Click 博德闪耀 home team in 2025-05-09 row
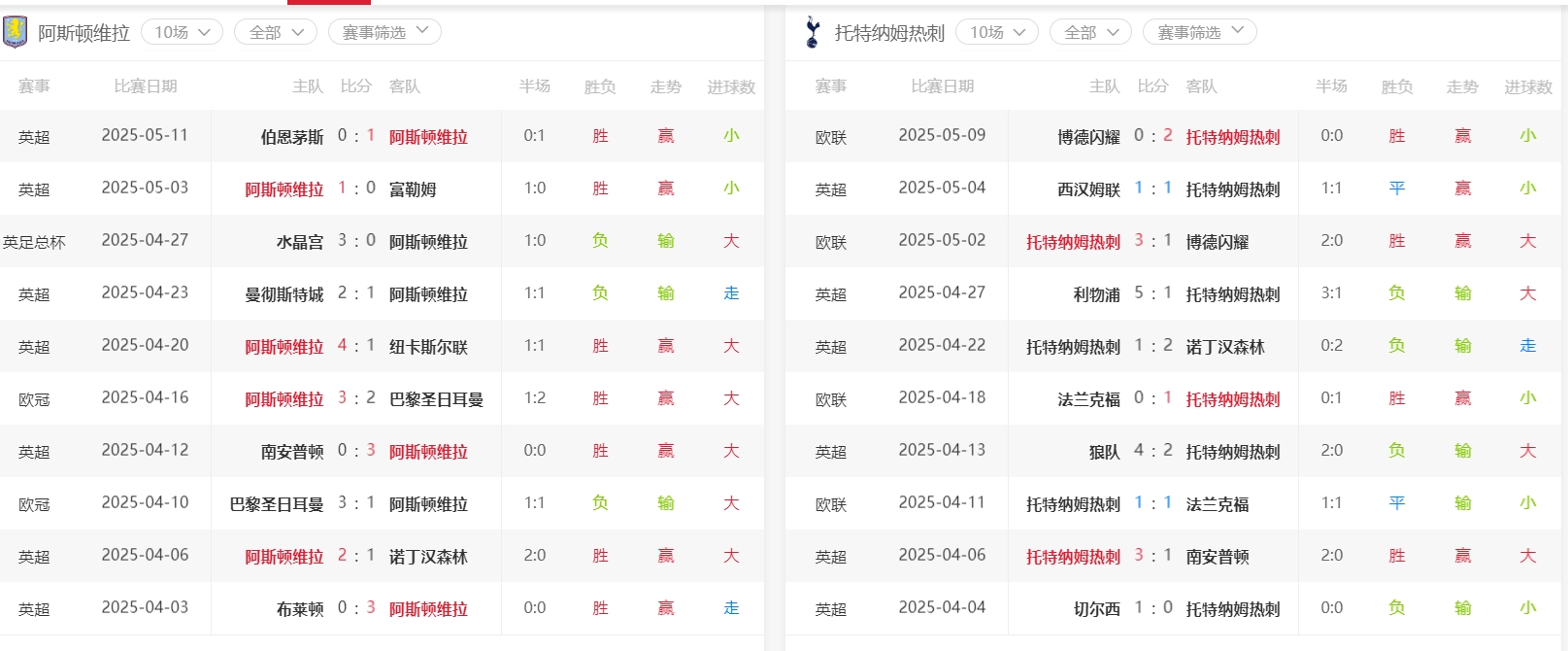This screenshot has width=1568, height=651. pos(1088,137)
